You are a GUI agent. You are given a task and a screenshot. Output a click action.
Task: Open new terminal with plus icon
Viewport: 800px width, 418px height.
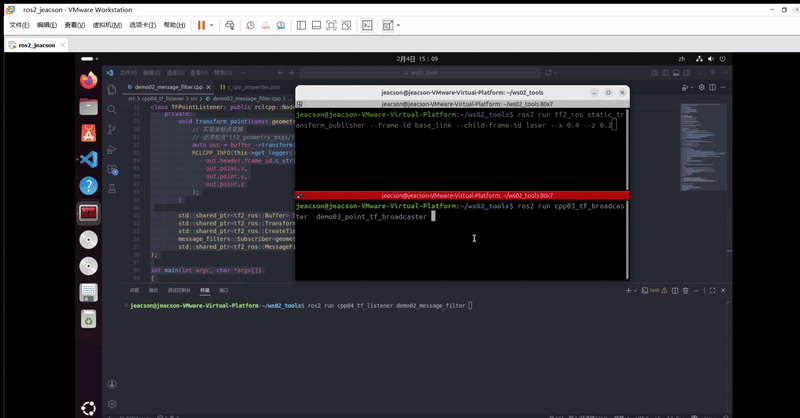[629, 290]
